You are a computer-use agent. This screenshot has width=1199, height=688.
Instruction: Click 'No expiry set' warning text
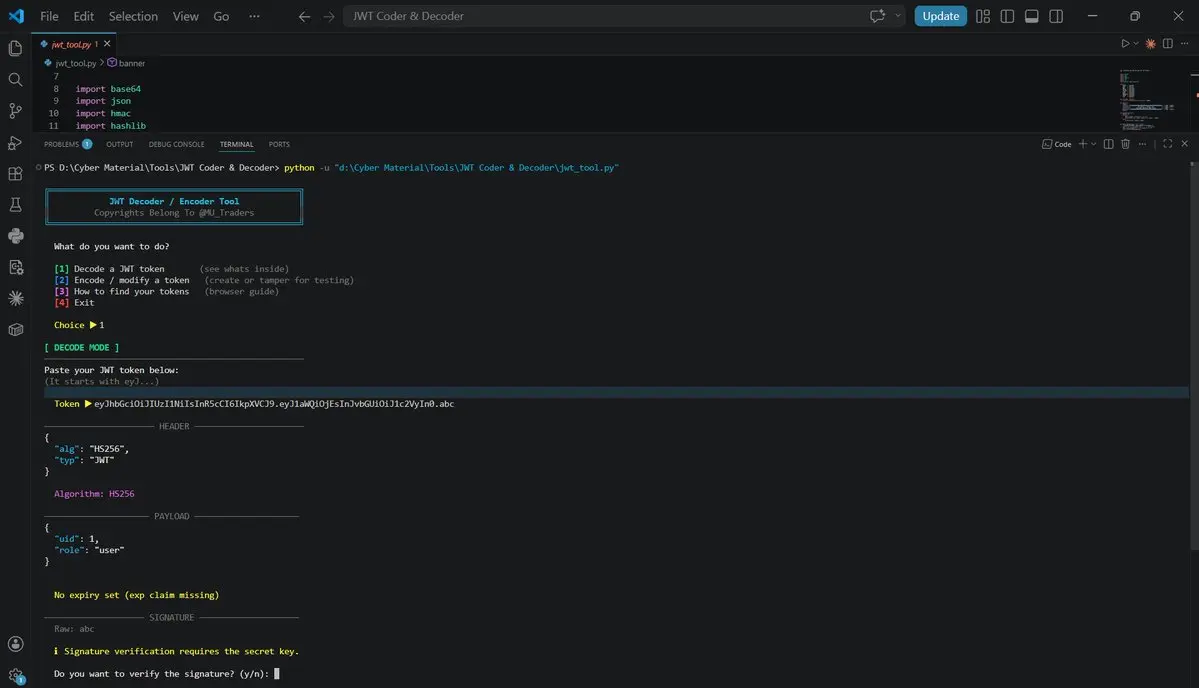tap(136, 595)
